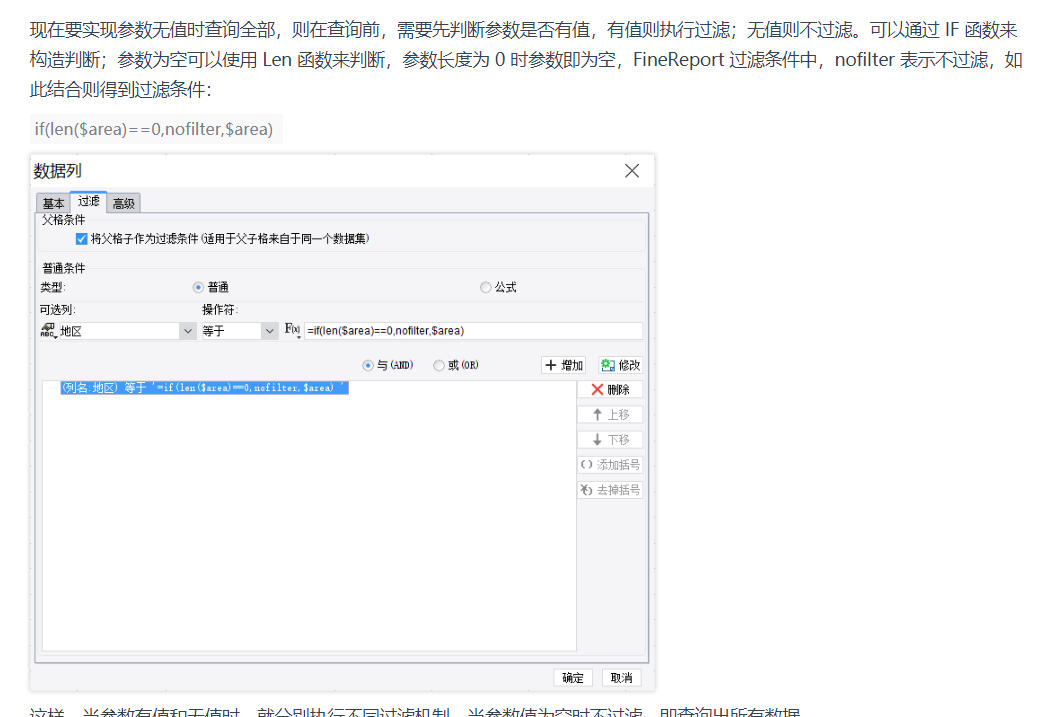
Task: Select the 列名:地区 filter condition row
Action: 204,387
